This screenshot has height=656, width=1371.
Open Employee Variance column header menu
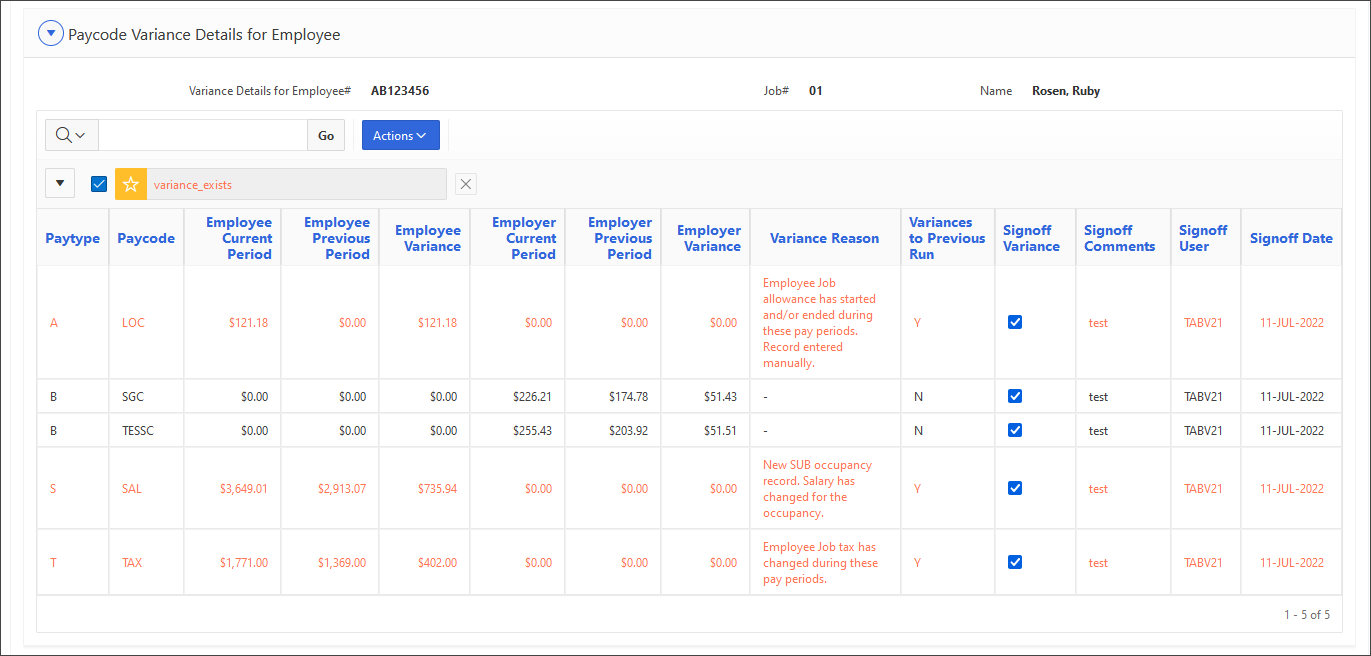(427, 238)
